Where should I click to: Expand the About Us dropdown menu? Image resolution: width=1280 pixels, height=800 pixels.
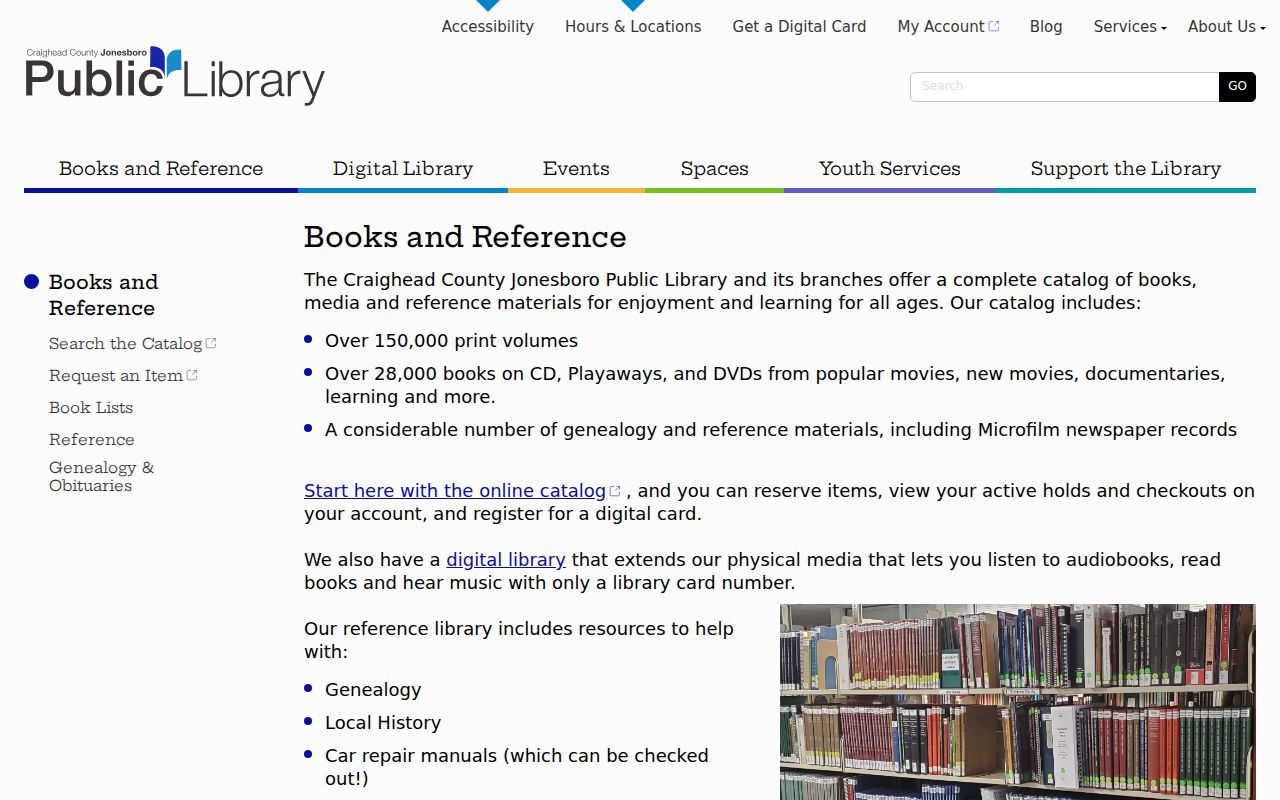pos(1227,27)
